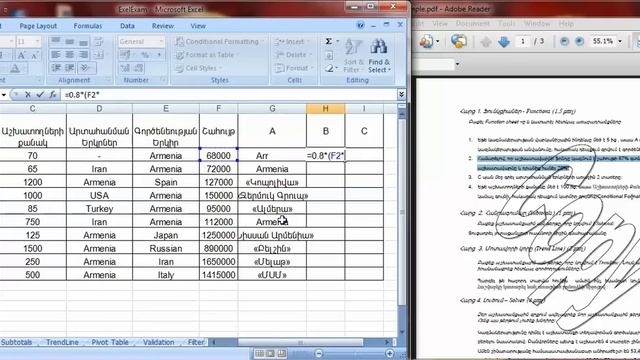Open the Number dialog launcher

(x=163, y=80)
